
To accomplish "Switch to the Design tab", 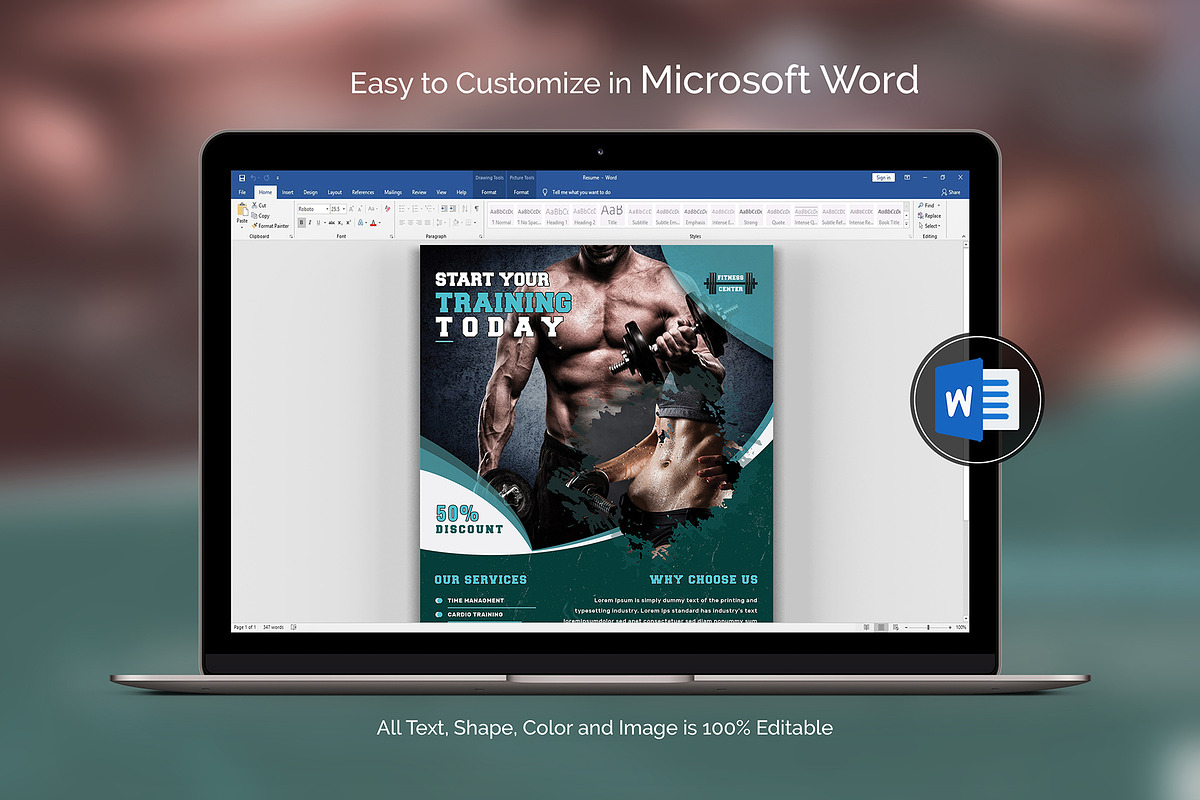I will [x=310, y=192].
